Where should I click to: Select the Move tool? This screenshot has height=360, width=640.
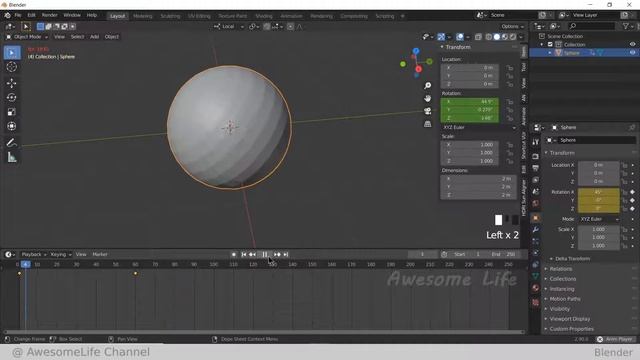tap(11, 83)
